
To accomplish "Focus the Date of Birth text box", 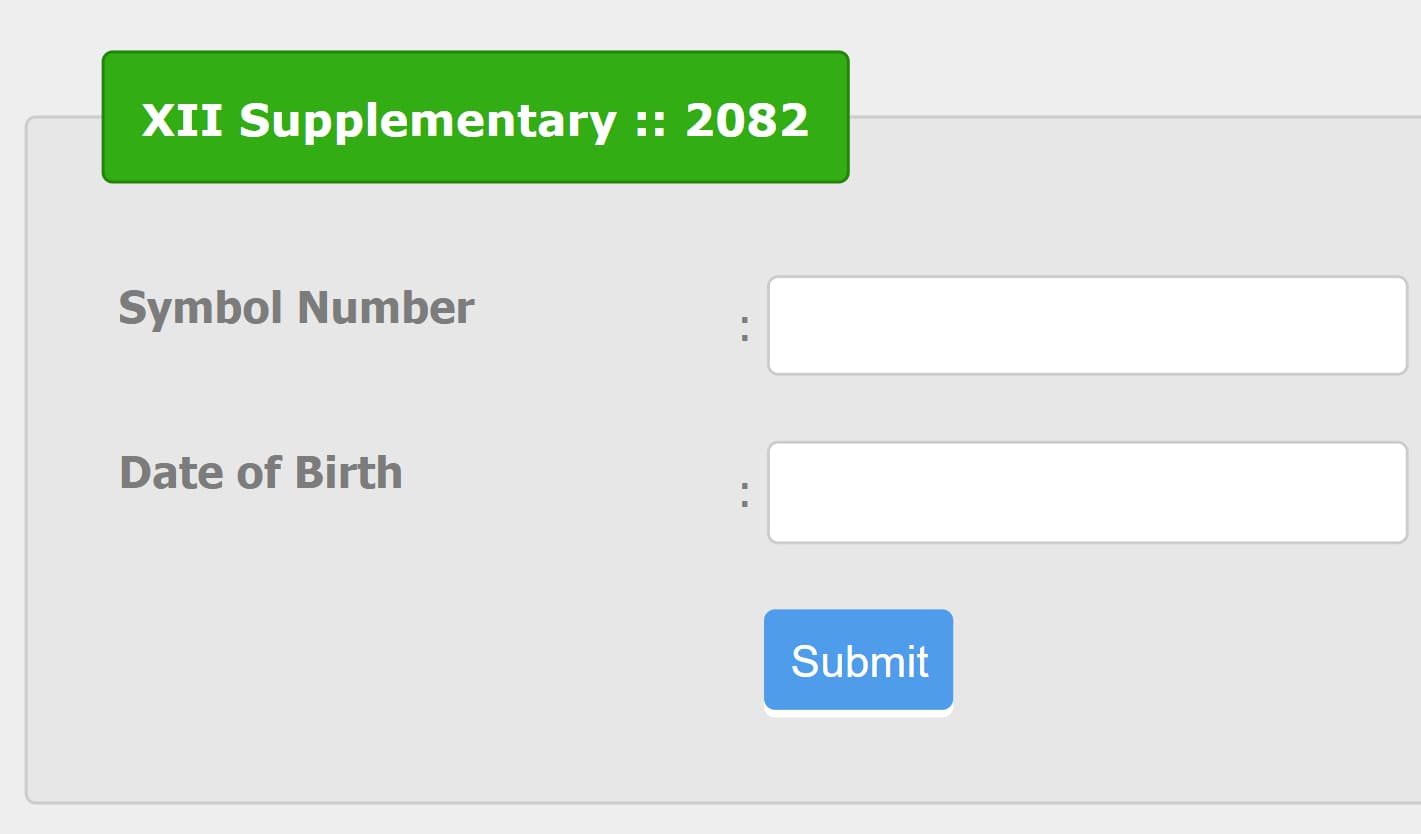I will 1087,493.
